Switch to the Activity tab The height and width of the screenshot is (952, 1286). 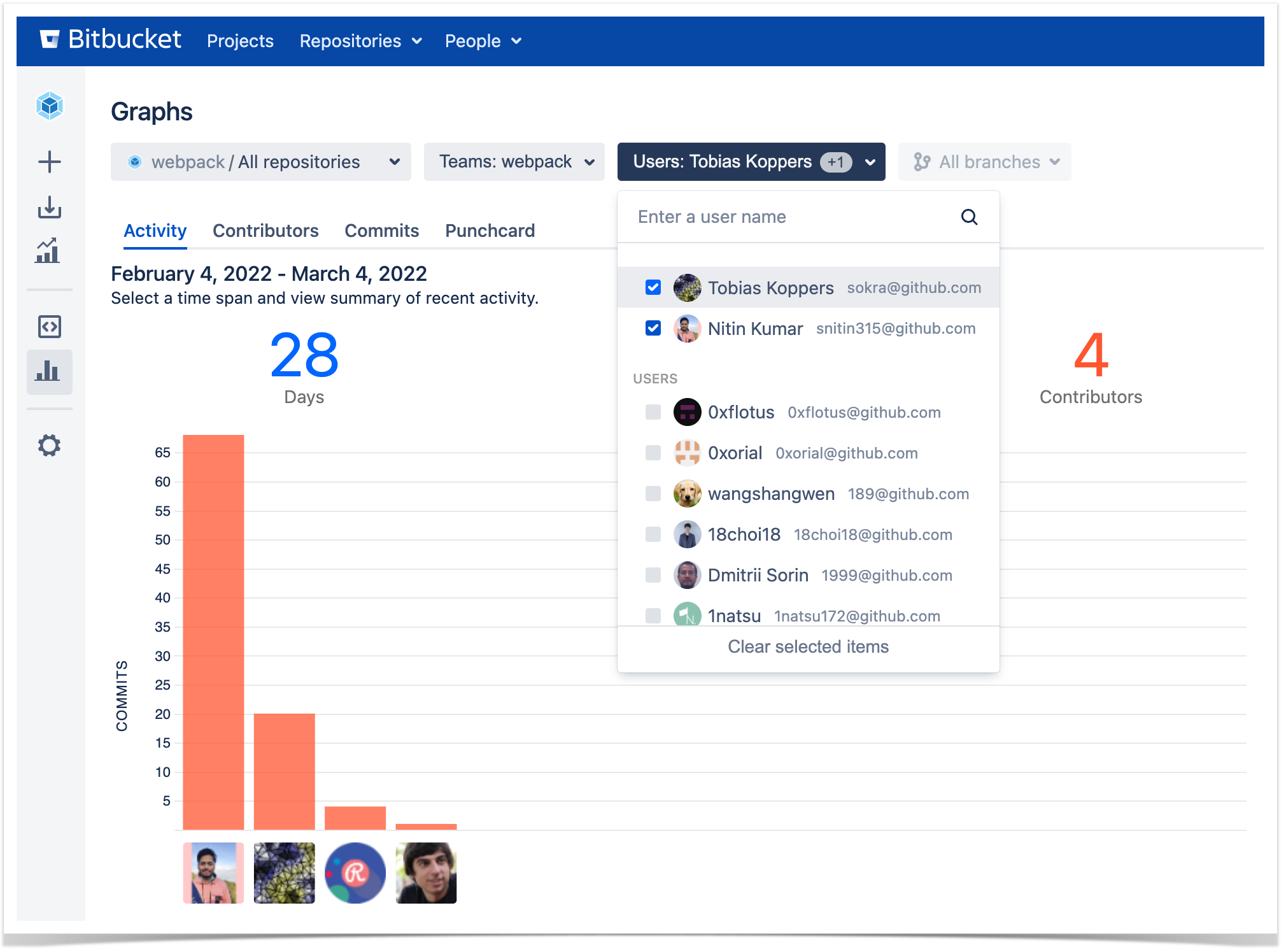pos(155,231)
